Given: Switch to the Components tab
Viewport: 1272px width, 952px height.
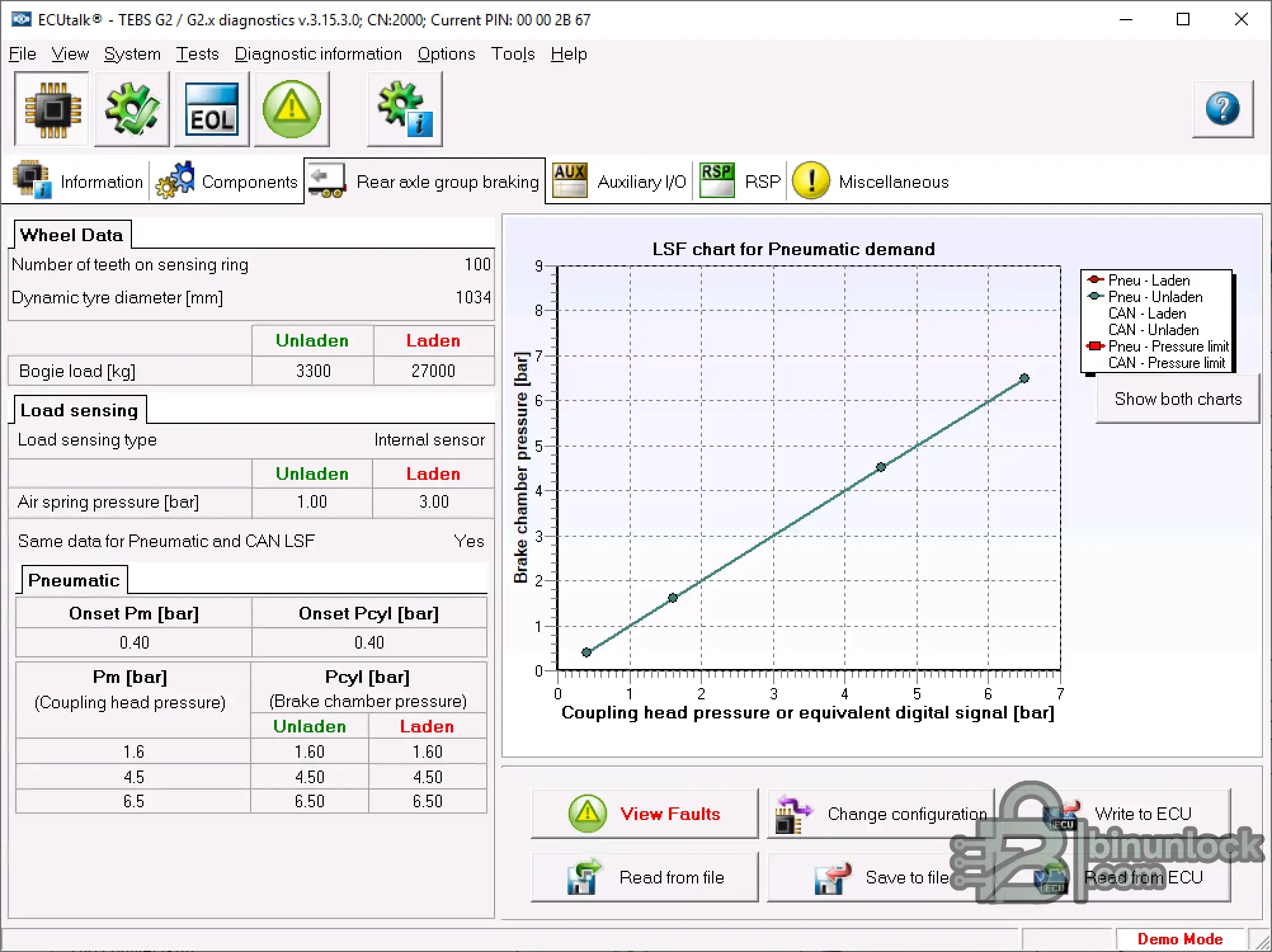Looking at the screenshot, I should pos(227,181).
